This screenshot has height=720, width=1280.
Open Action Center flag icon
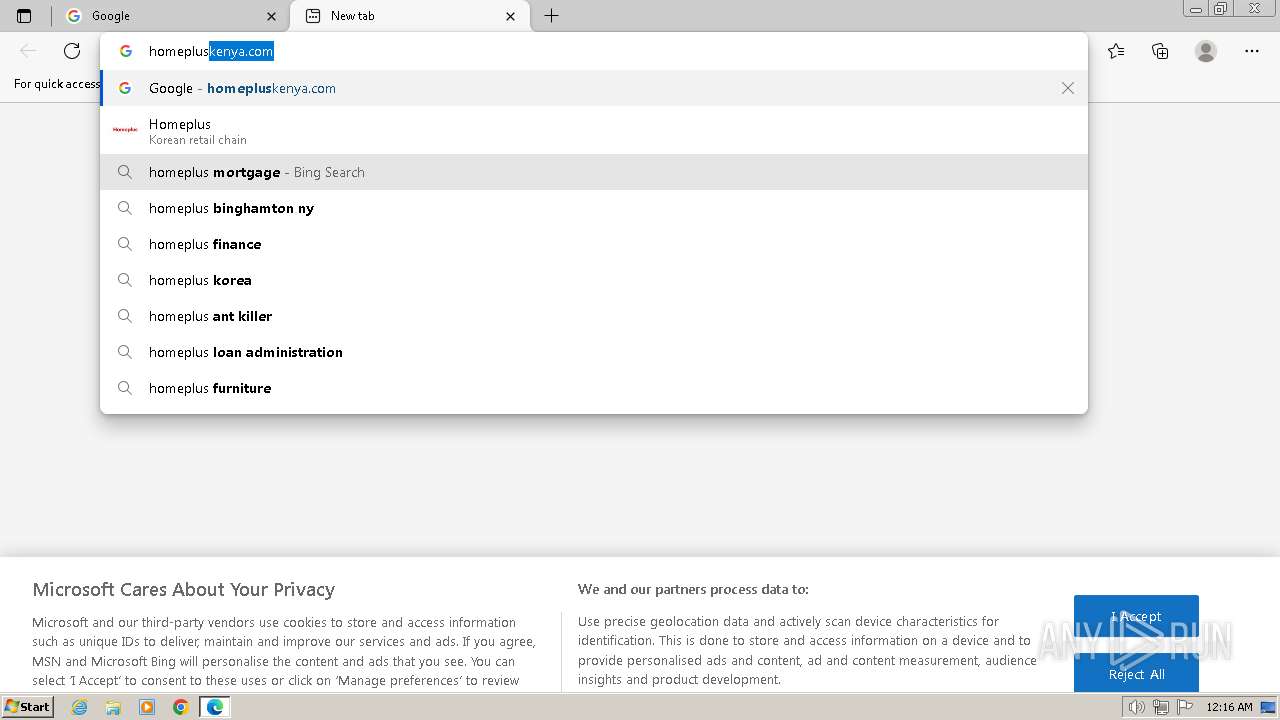[x=1185, y=707]
